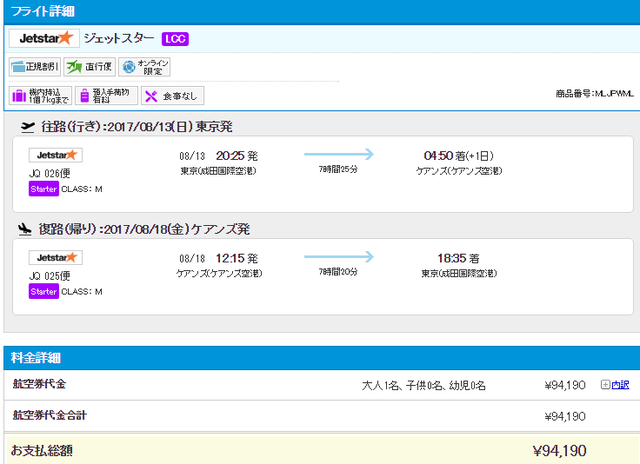Click the JQ 025便 flight number

pos(49,276)
